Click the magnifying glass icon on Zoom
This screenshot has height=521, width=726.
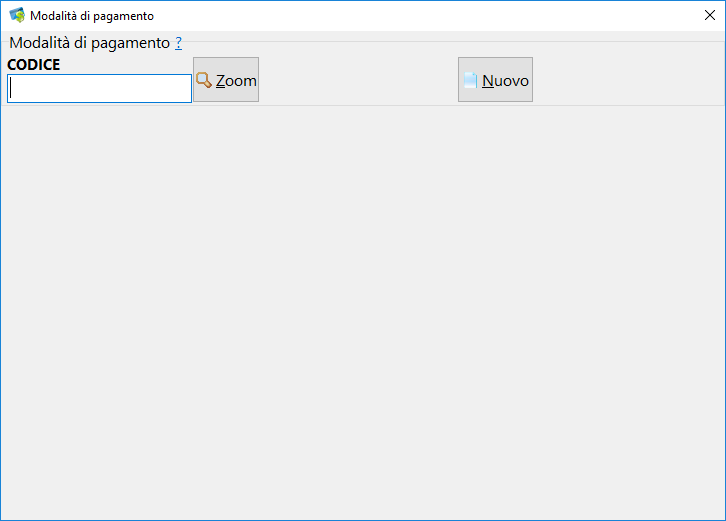(x=204, y=80)
